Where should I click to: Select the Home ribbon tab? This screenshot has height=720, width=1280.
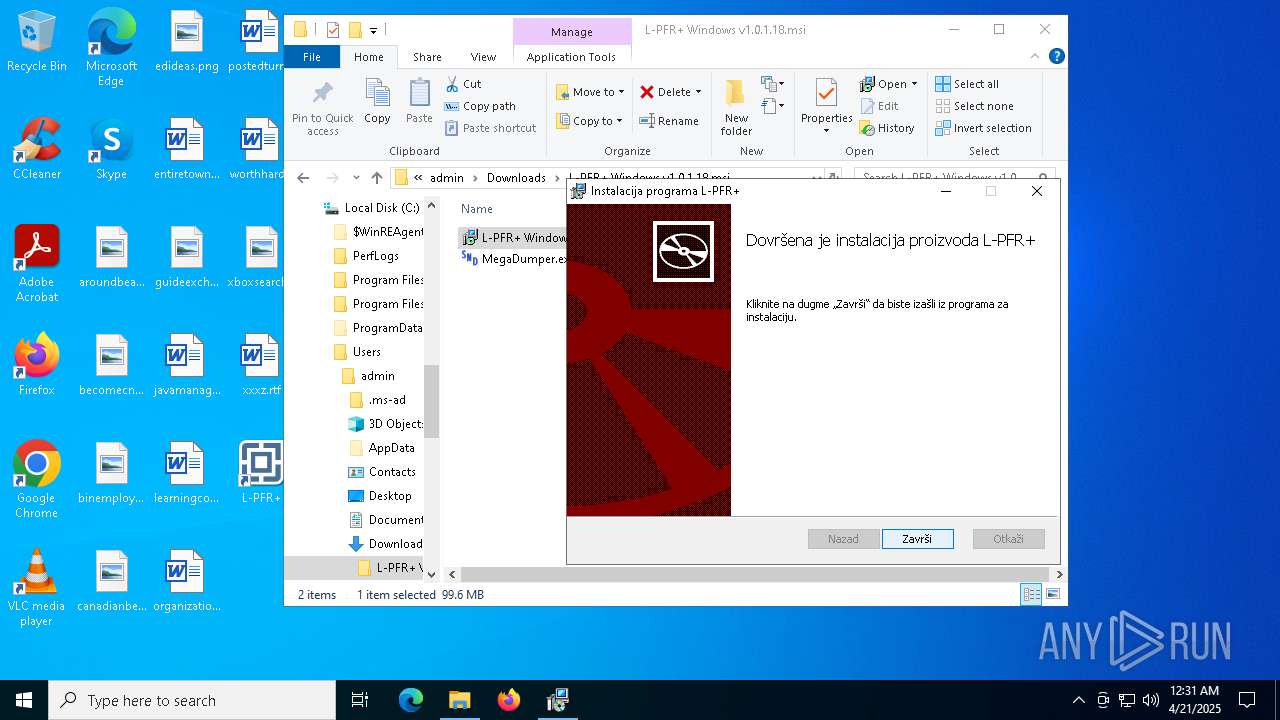(x=368, y=57)
